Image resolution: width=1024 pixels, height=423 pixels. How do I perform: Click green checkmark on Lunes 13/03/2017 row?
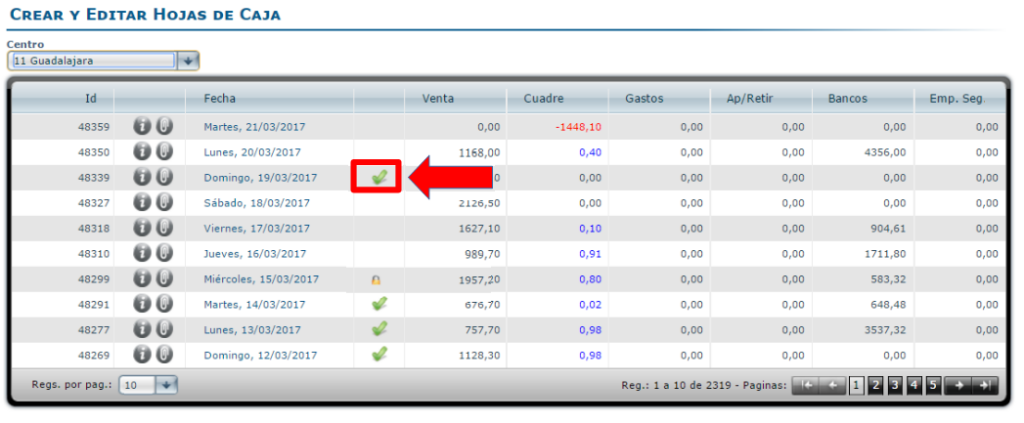pyautogui.click(x=379, y=328)
